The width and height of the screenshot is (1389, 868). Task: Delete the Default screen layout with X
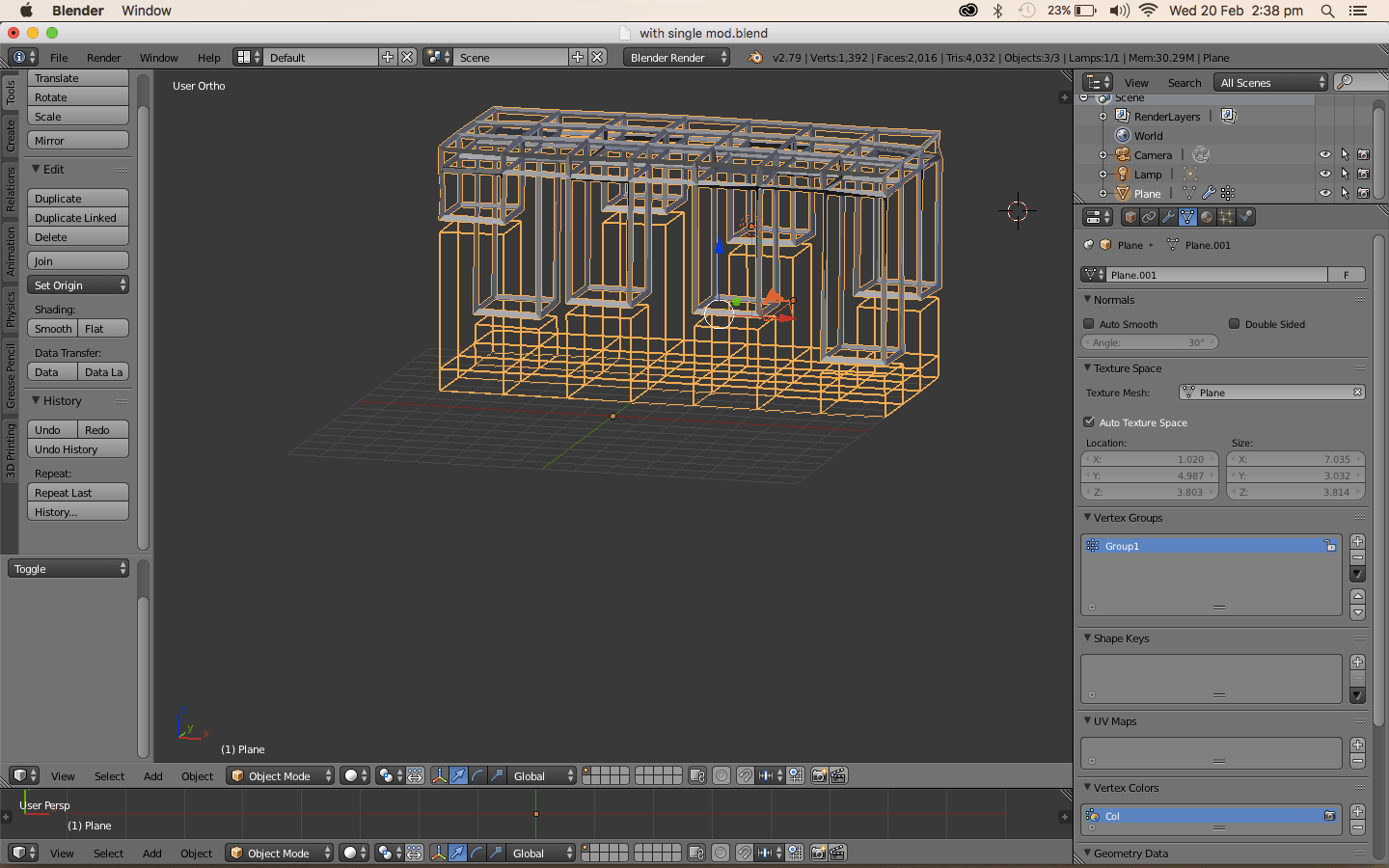(x=407, y=57)
